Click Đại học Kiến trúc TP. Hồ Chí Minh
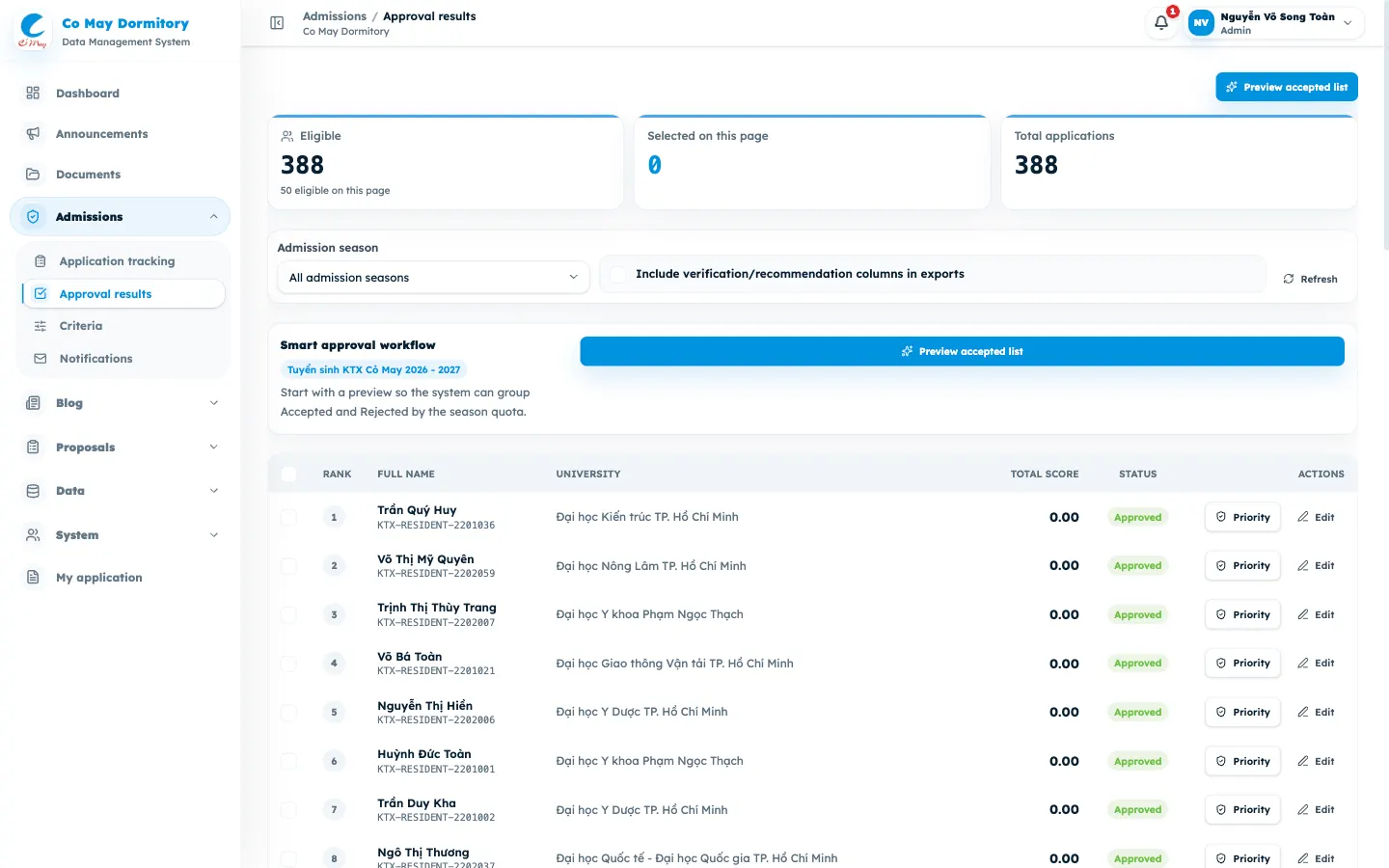Image resolution: width=1389 pixels, height=868 pixels. [x=647, y=517]
